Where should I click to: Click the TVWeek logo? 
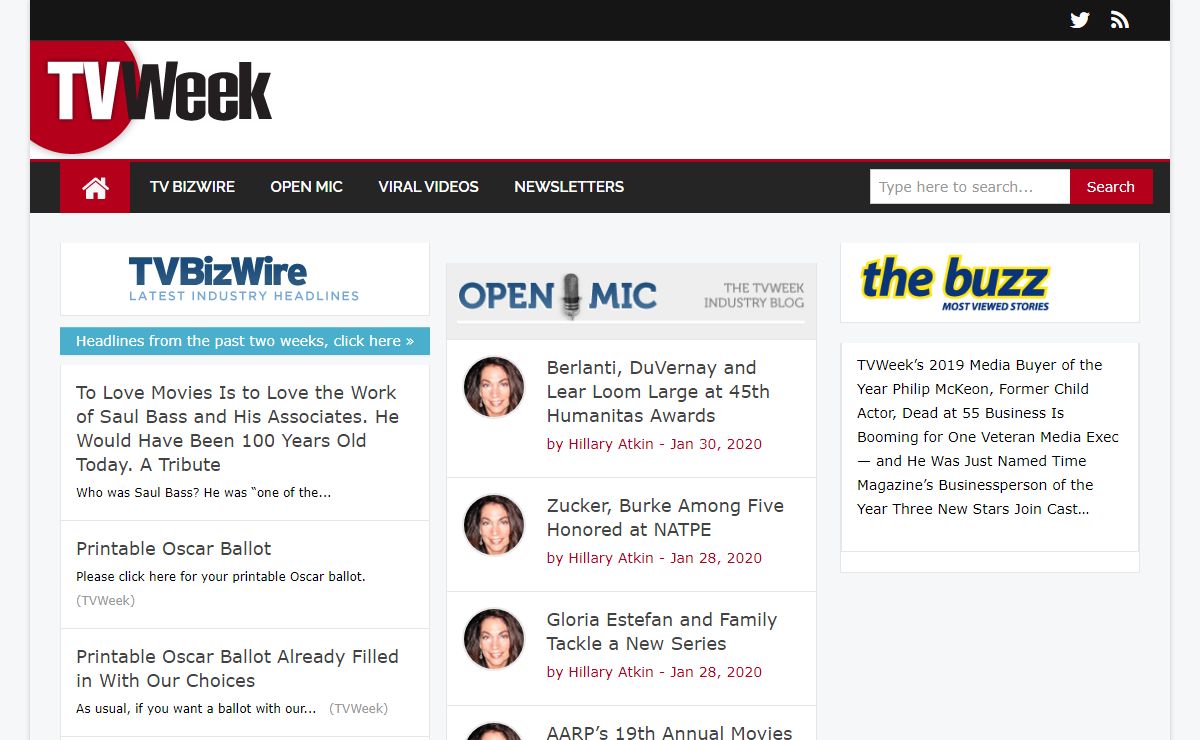coord(152,97)
